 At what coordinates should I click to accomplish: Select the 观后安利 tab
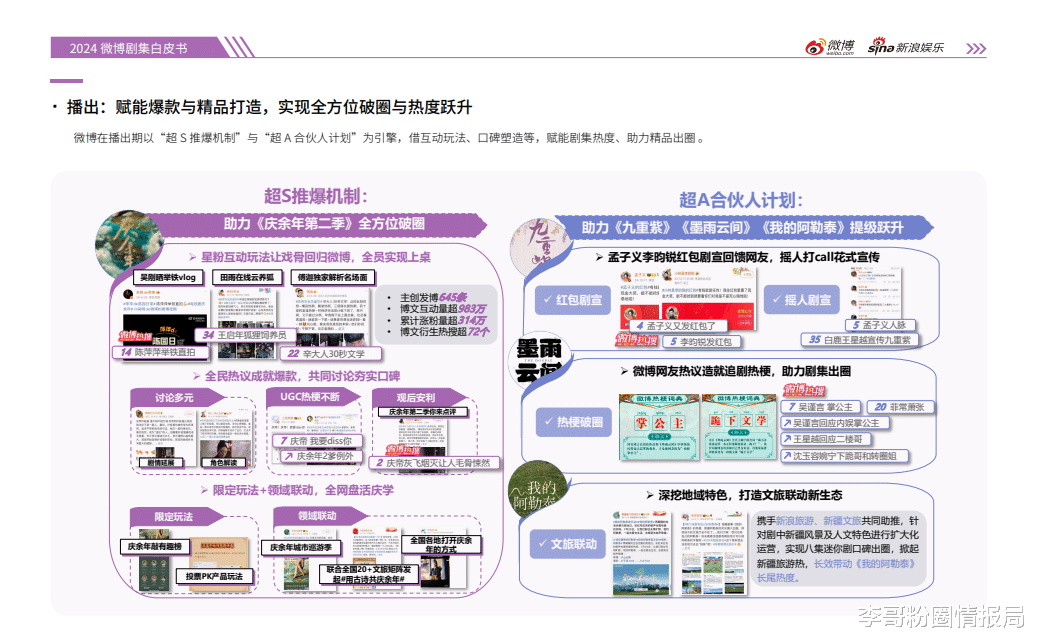coord(420,397)
